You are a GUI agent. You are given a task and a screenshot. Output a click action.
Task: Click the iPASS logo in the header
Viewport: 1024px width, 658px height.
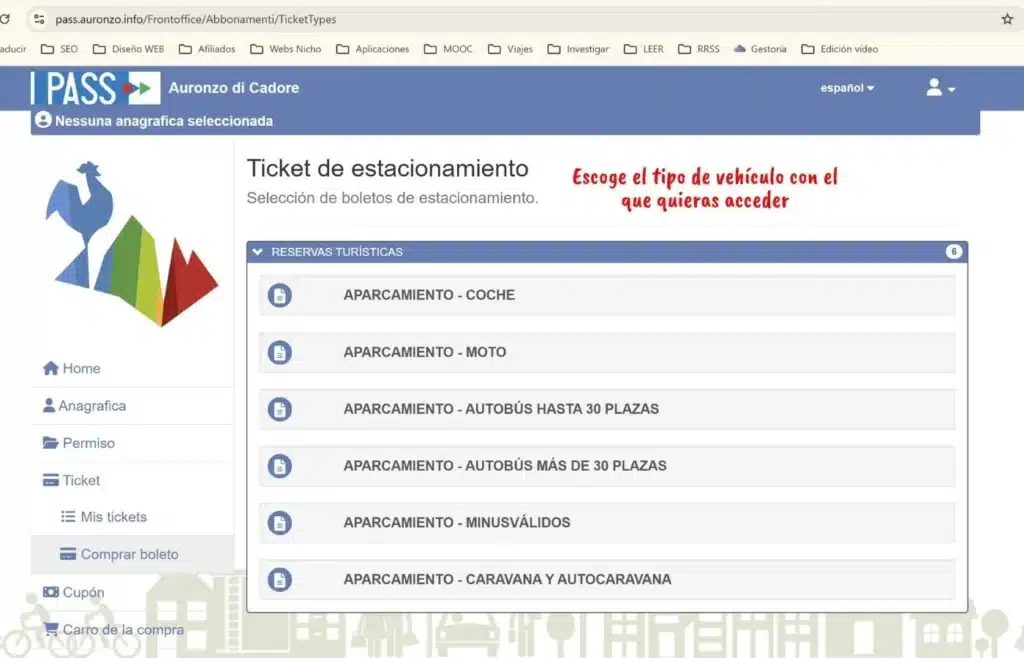click(95, 88)
